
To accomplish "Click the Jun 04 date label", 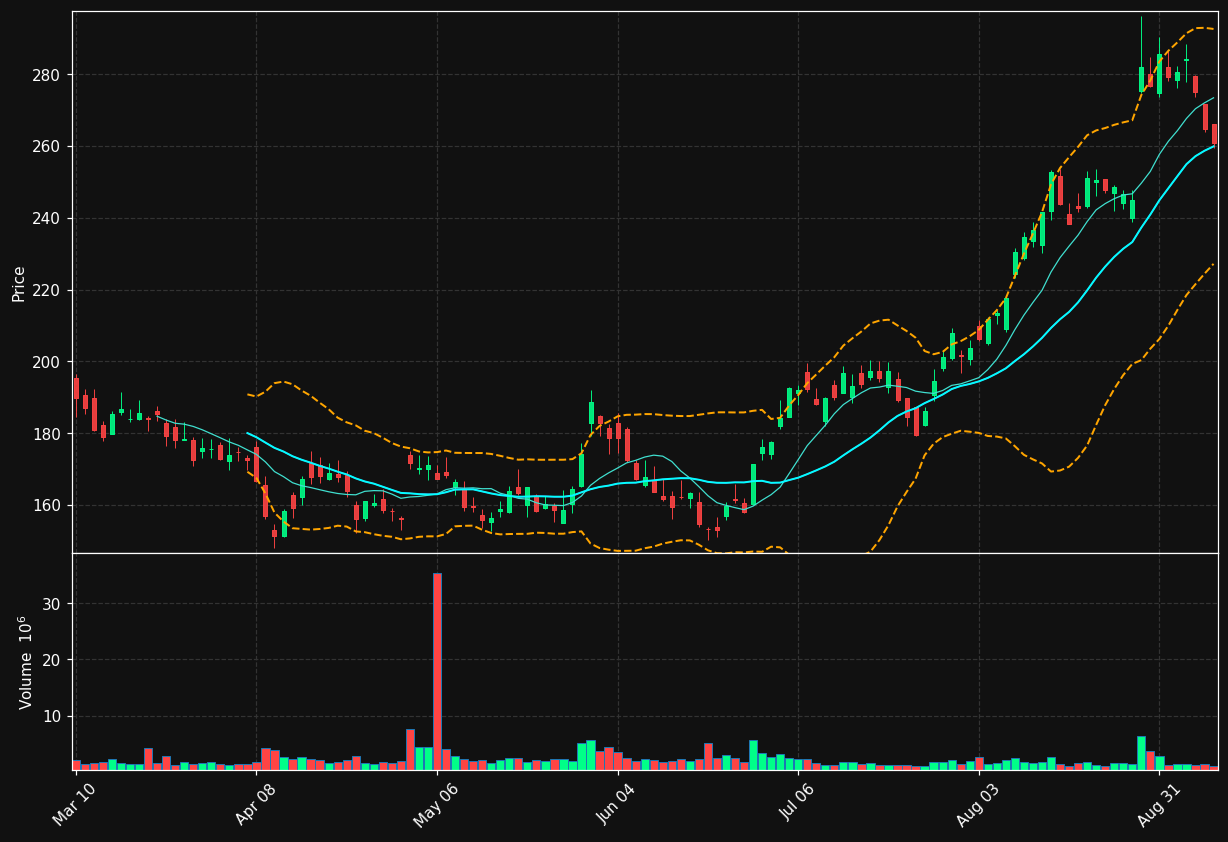I will pos(617,805).
